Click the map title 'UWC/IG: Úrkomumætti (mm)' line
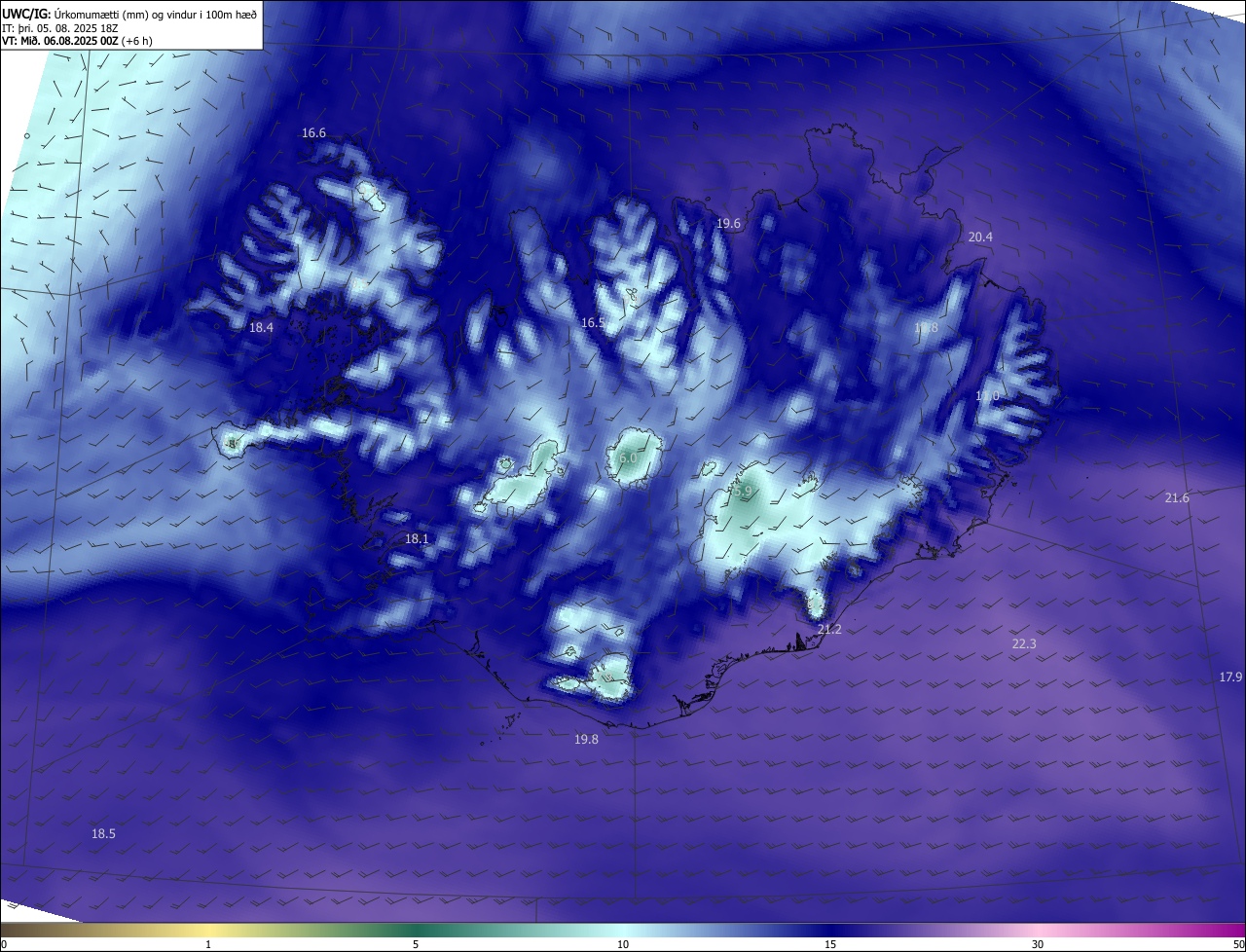Viewport: 1246px width, 952px height. [x=129, y=14]
